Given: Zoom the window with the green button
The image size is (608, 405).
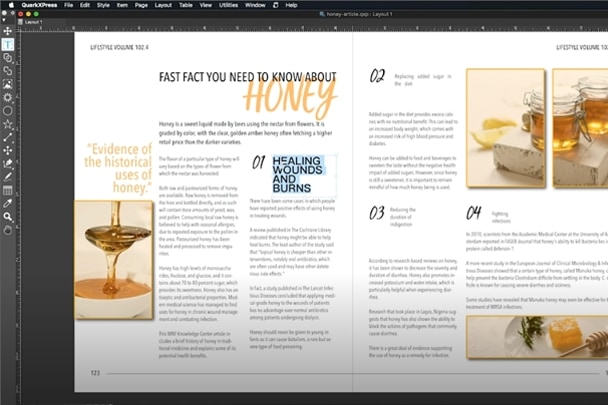Looking at the screenshot, I should 36,14.
